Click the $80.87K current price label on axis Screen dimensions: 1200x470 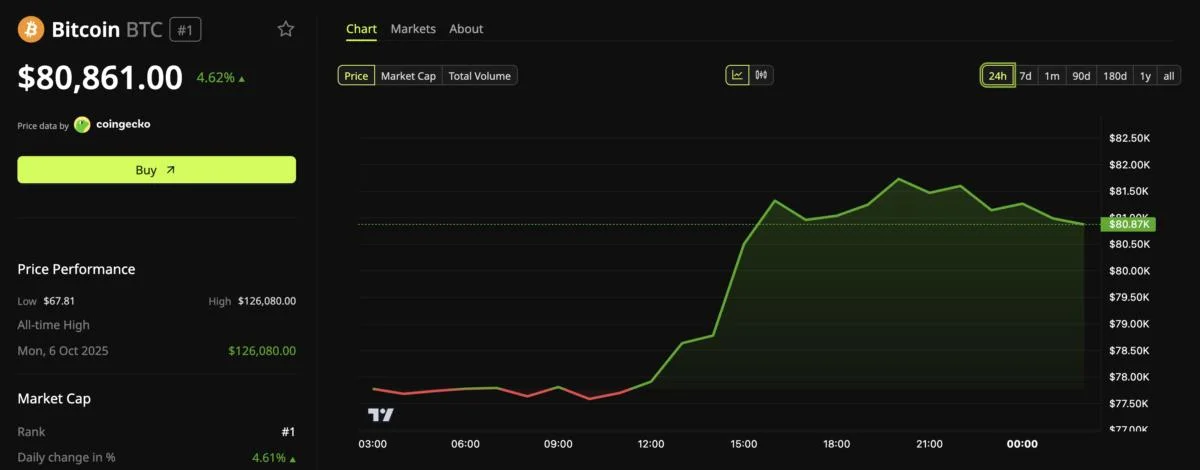pyautogui.click(x=1130, y=224)
